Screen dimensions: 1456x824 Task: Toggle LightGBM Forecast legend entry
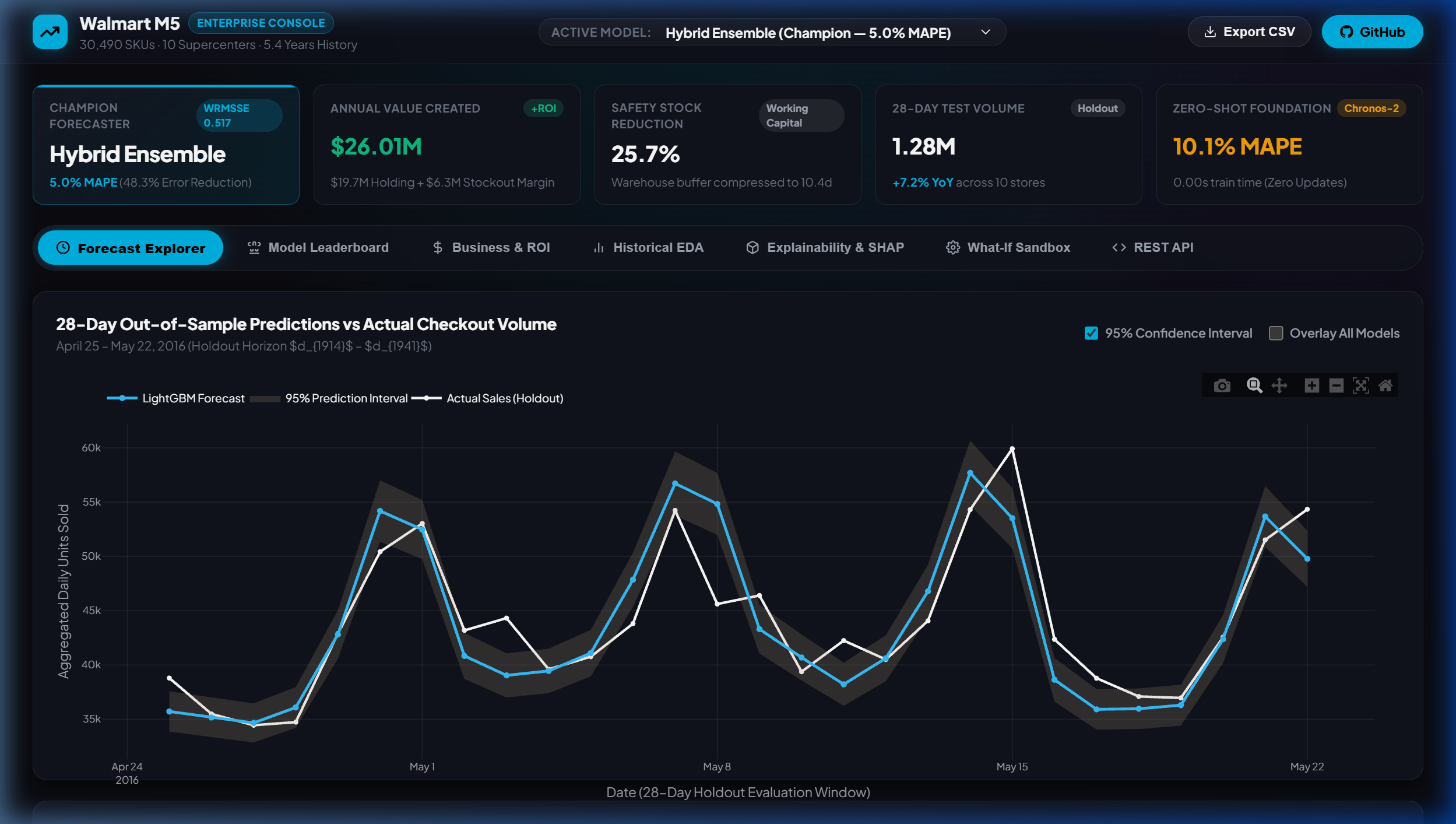pyautogui.click(x=176, y=398)
